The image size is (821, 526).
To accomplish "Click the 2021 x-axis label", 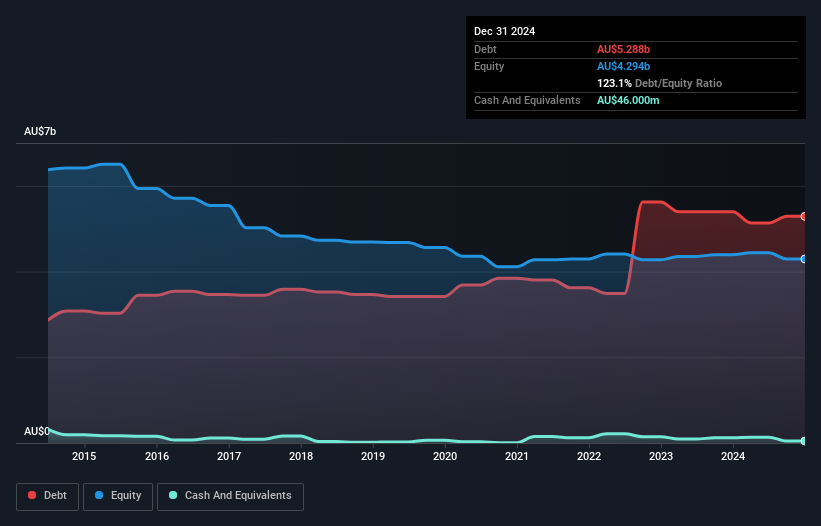I will coord(517,456).
